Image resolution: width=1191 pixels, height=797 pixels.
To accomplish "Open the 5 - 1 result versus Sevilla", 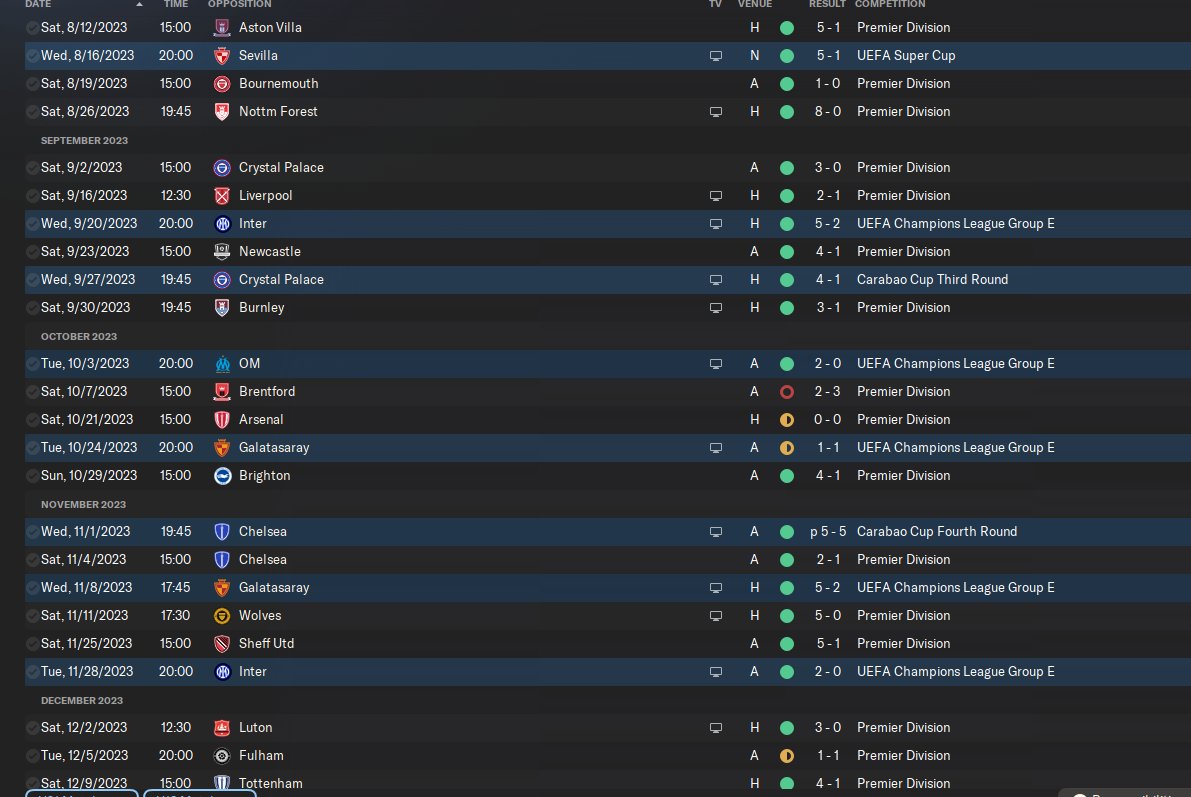I will (x=828, y=55).
